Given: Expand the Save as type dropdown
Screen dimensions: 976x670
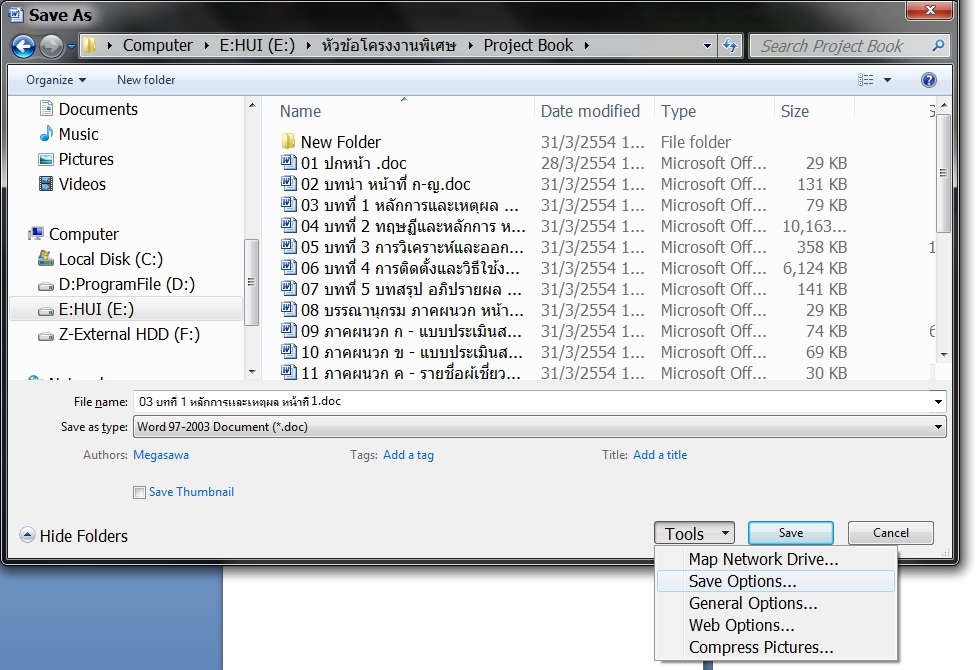Looking at the screenshot, I should (937, 427).
